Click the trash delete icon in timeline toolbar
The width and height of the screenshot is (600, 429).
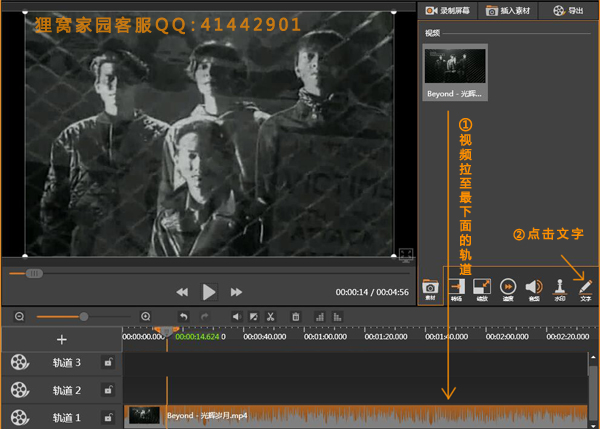pyautogui.click(x=296, y=317)
